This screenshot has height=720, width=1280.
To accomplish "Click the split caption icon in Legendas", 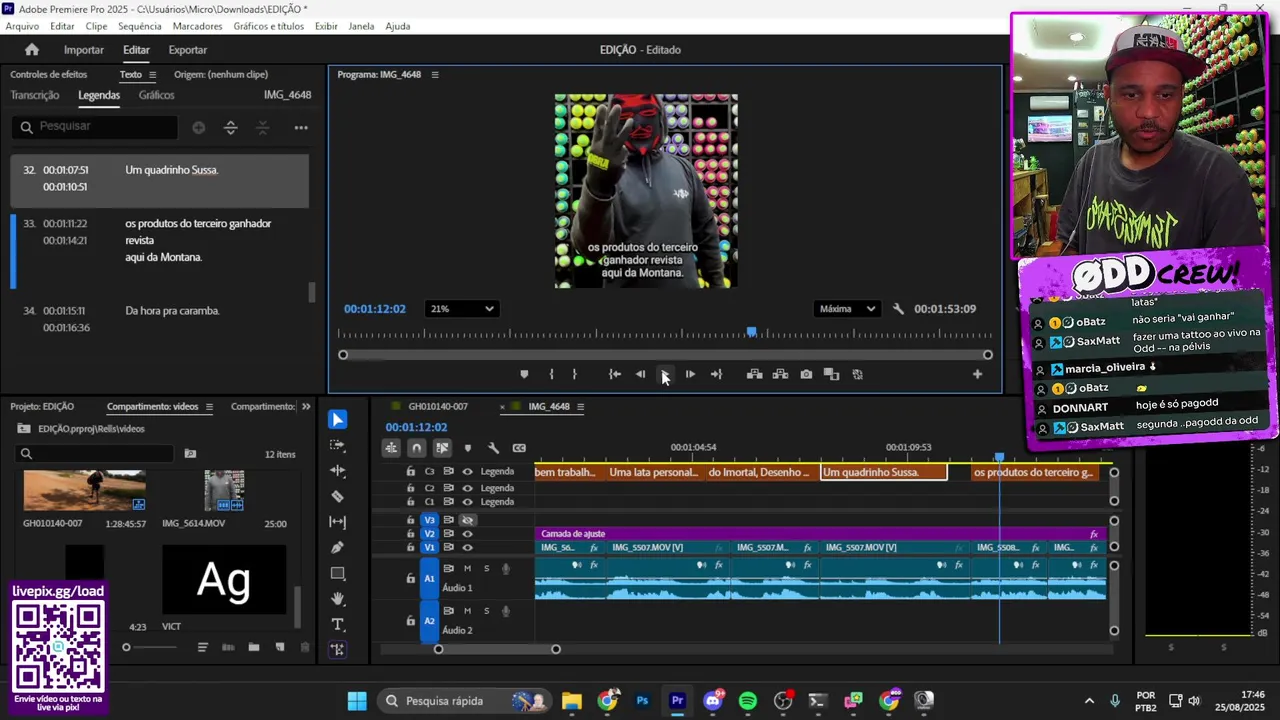I will pyautogui.click(x=230, y=128).
